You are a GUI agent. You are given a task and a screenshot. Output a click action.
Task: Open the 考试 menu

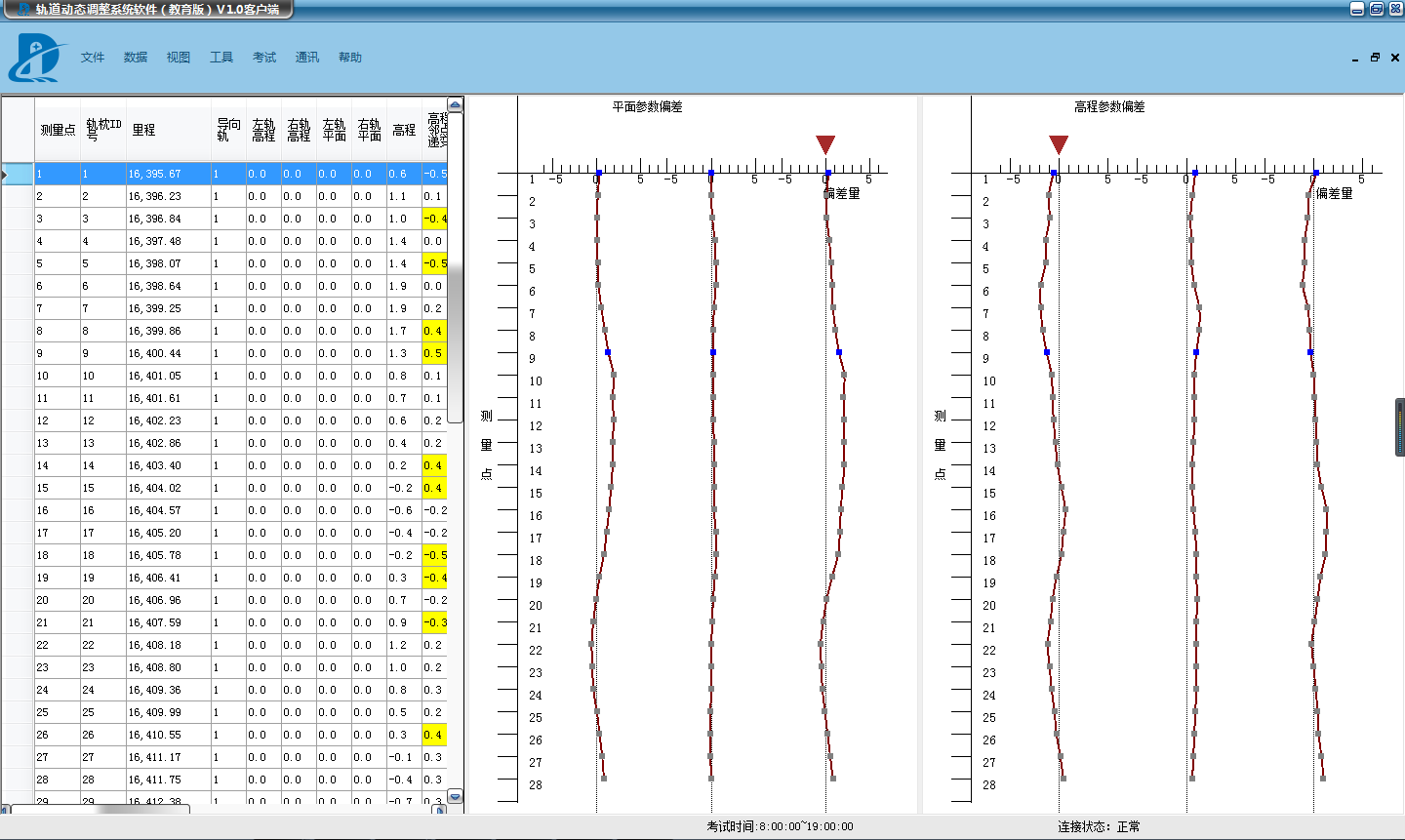click(264, 58)
